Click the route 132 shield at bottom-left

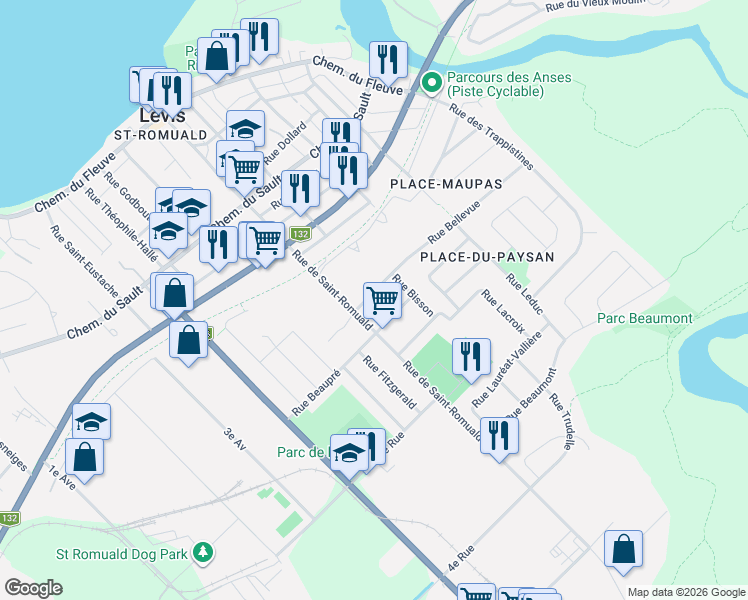[9, 518]
